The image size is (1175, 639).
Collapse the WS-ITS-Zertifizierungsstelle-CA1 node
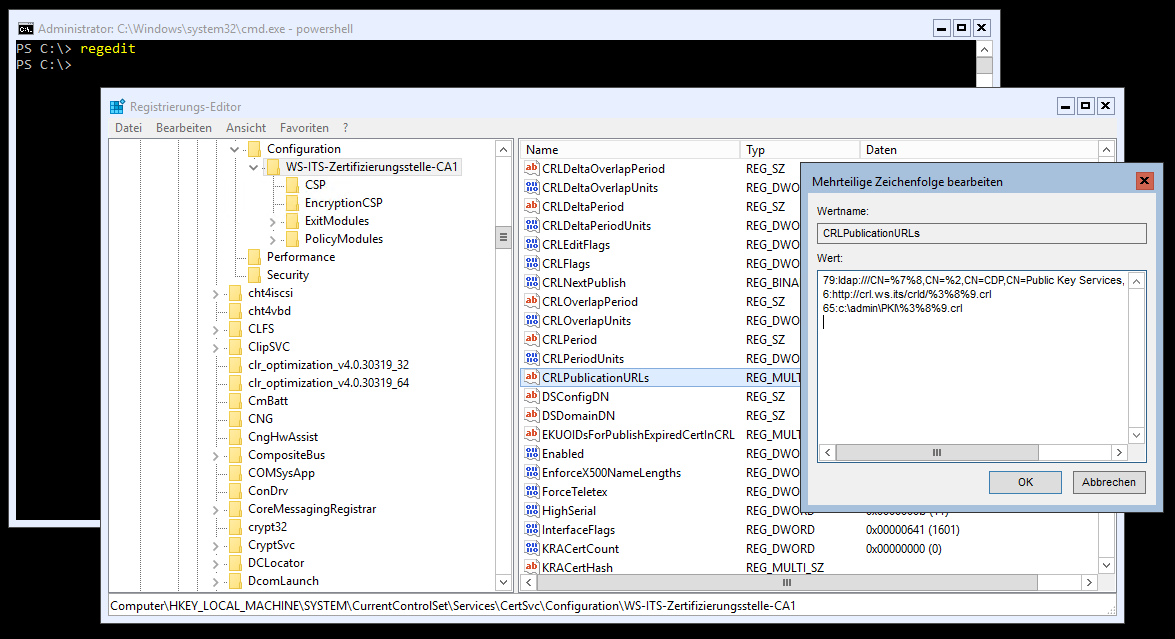[x=253, y=167]
